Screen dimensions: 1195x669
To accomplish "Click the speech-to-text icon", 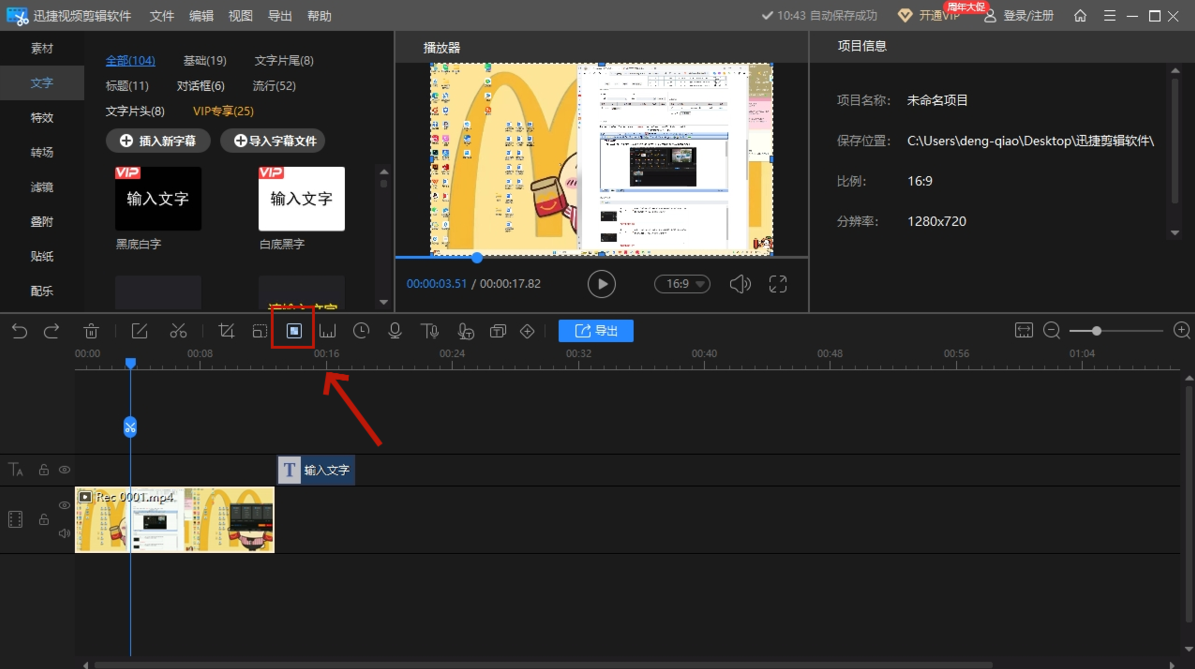I will coord(465,331).
